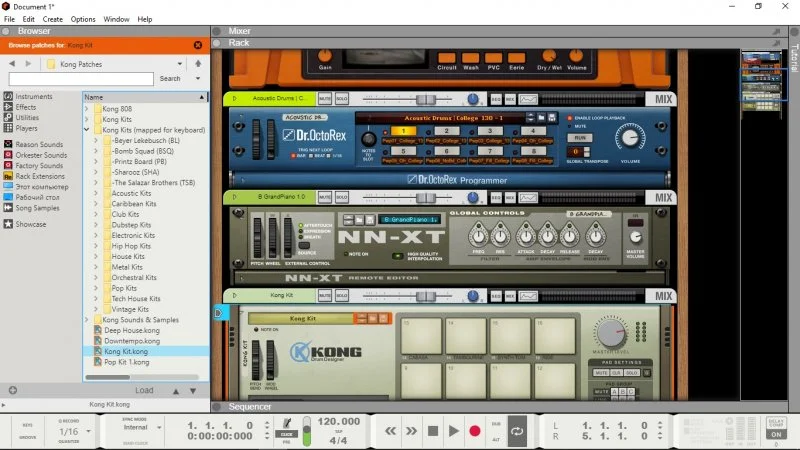Adjust Kong Kit mix channel level fader
Image resolution: width=800 pixels, height=450 pixels.
425,296
